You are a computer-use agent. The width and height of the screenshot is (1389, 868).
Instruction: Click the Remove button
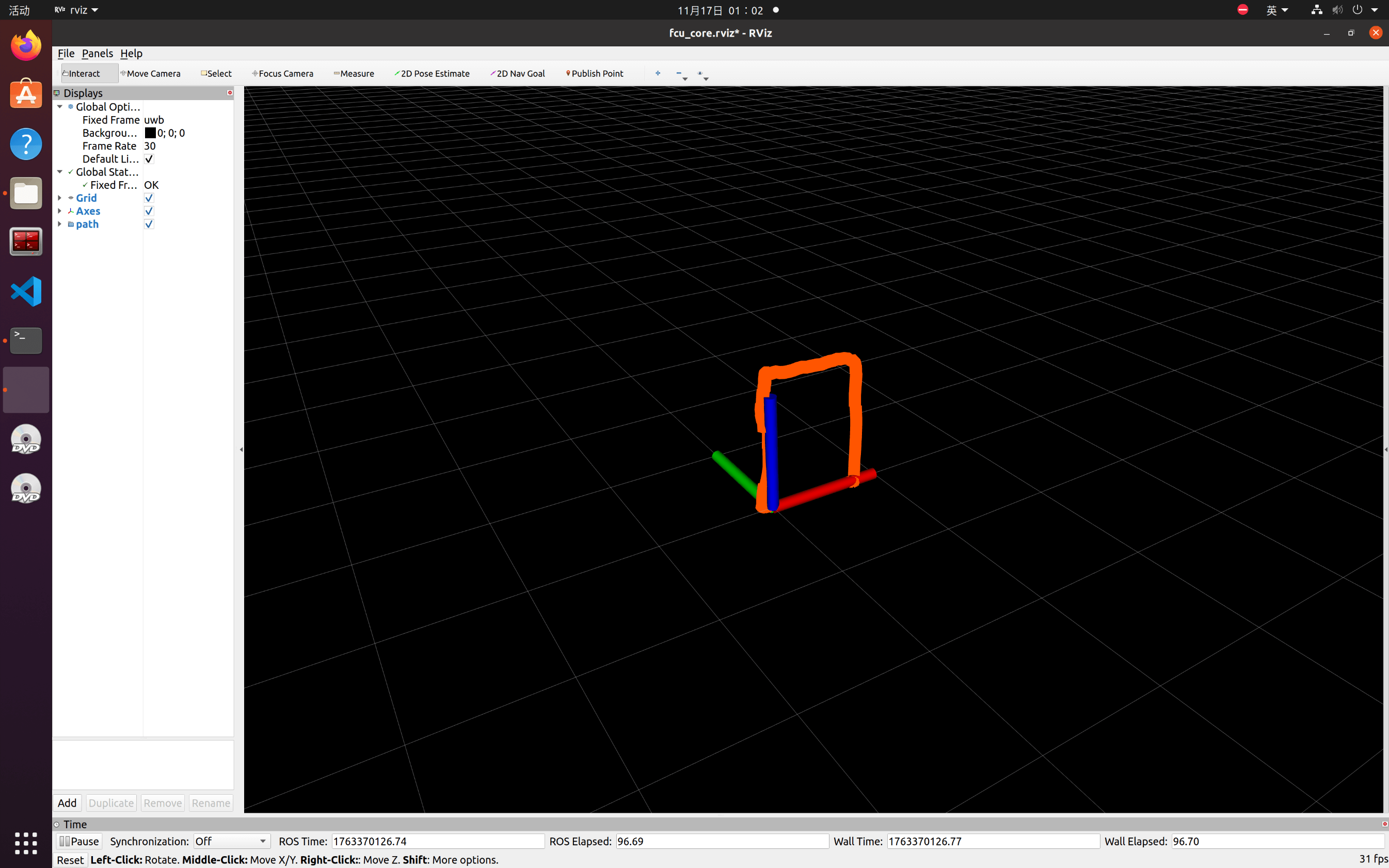pos(163,802)
